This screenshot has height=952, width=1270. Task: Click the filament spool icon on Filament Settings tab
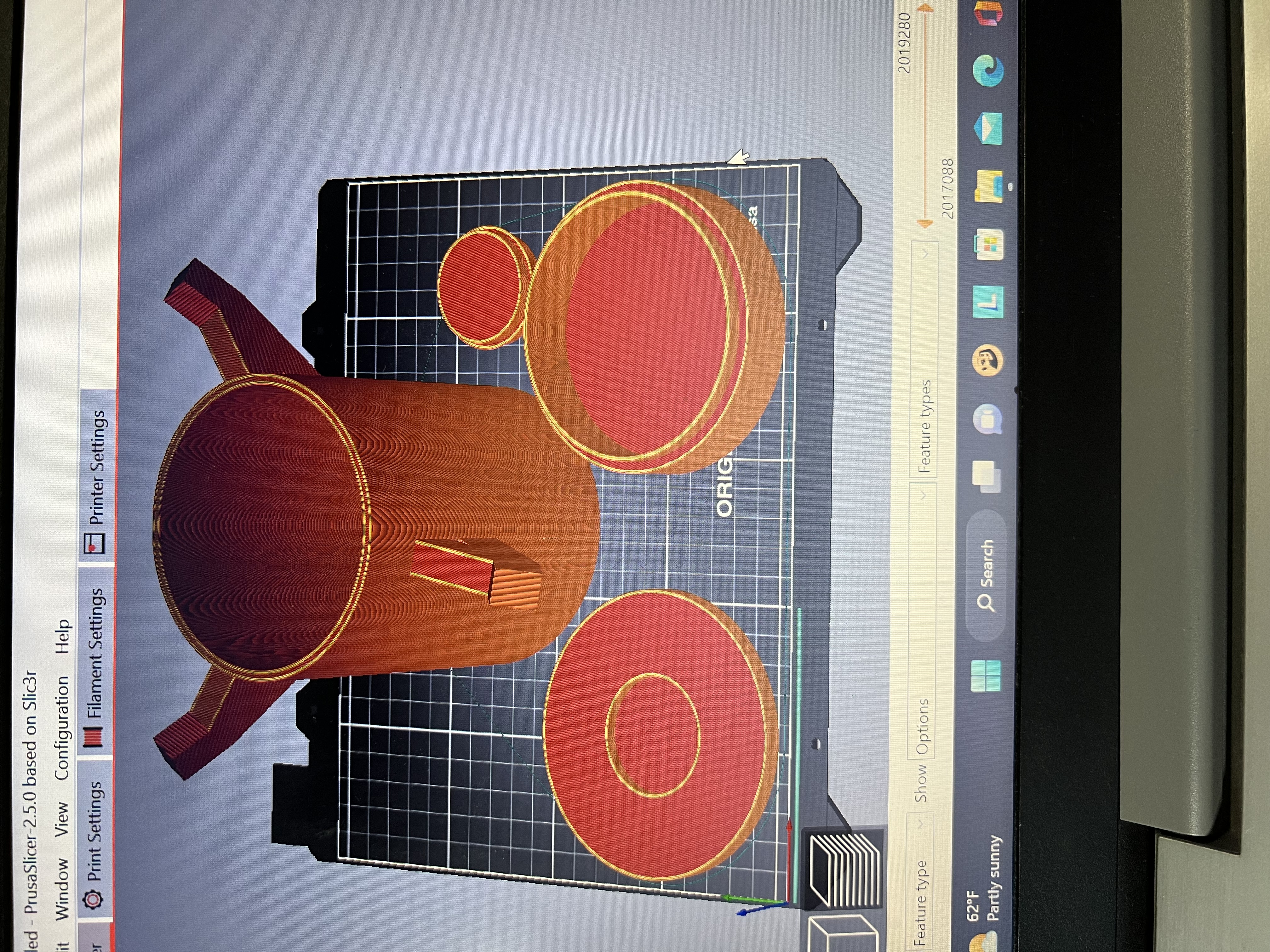tap(93, 737)
